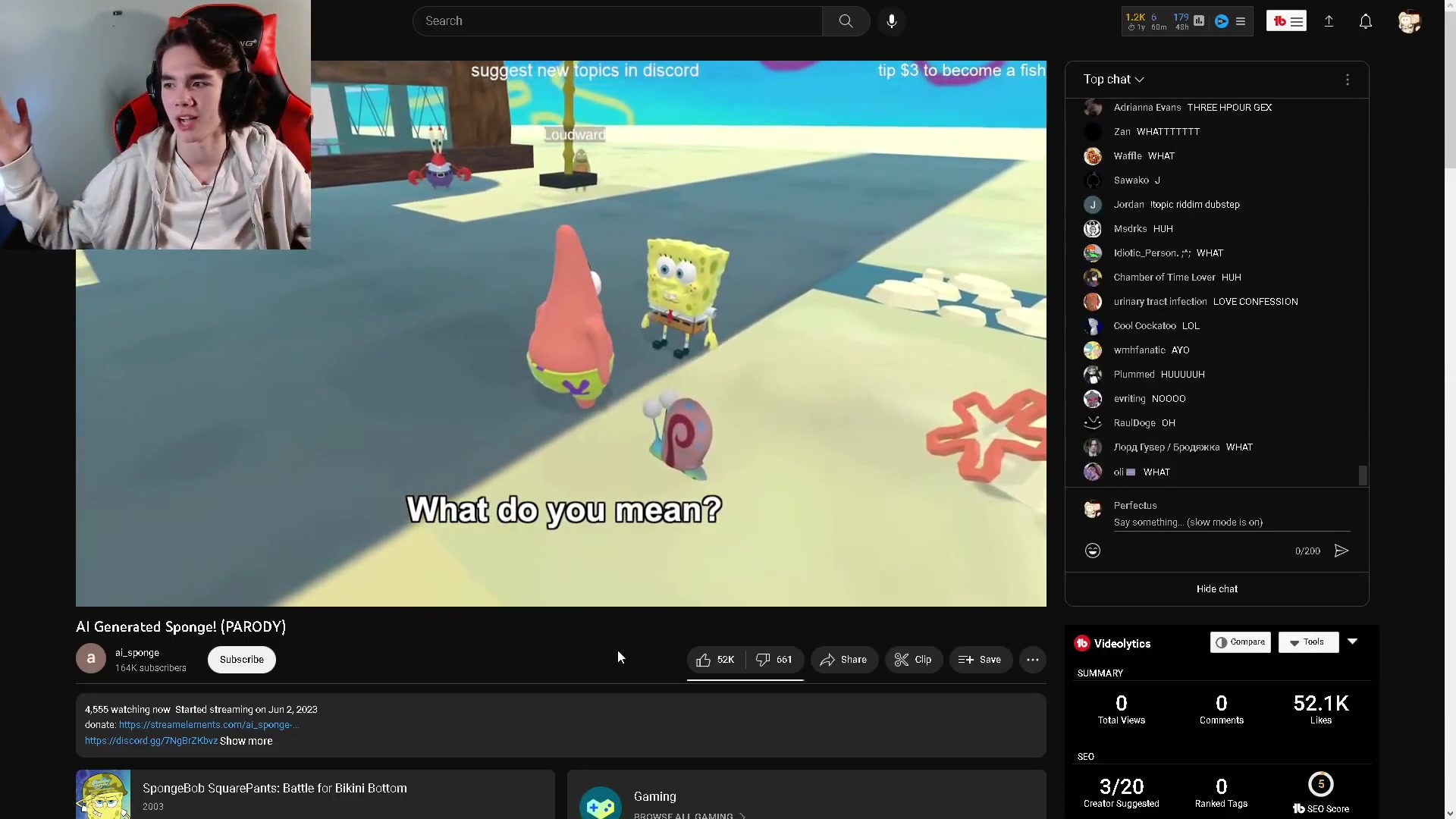This screenshot has width=1456, height=819.
Task: Click Waffle's chat avatar
Action: tap(1093, 156)
